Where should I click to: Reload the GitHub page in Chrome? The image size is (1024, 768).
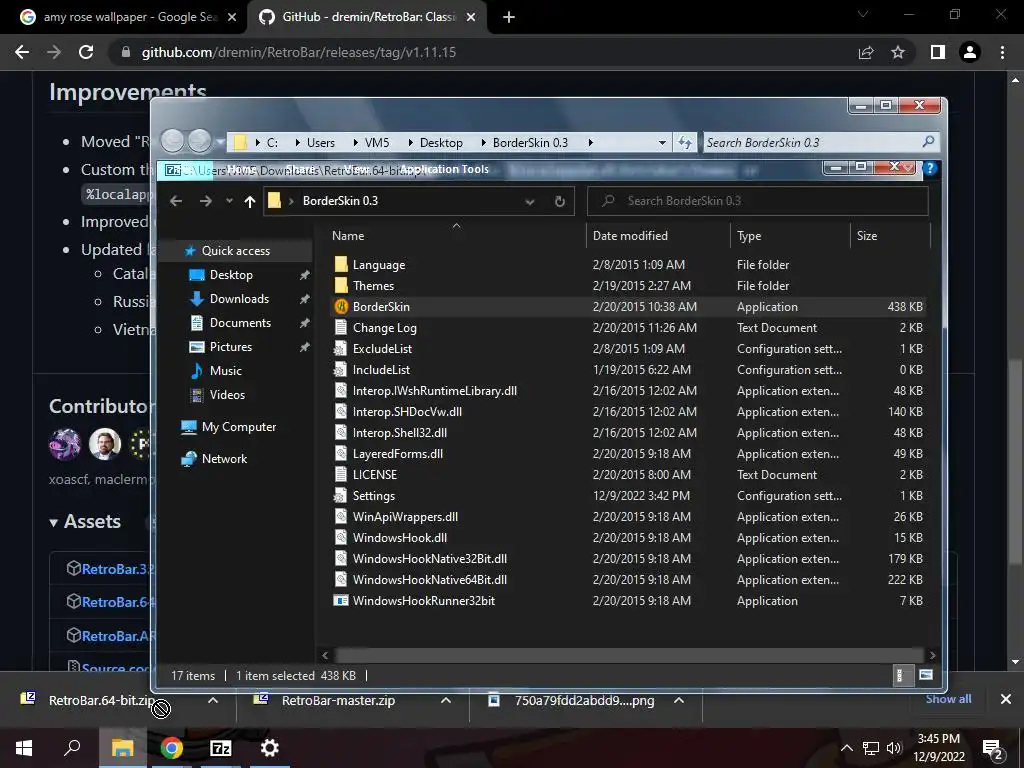[86, 52]
